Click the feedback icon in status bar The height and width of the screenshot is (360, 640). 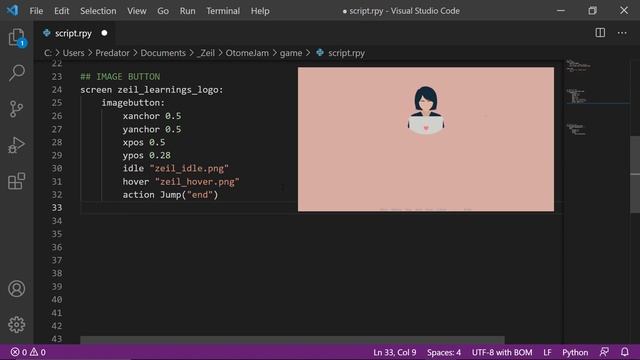point(604,352)
